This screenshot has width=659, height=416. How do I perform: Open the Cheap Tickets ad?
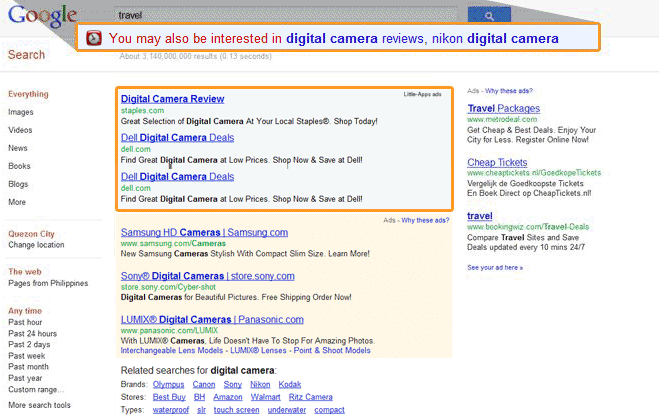coord(497,163)
